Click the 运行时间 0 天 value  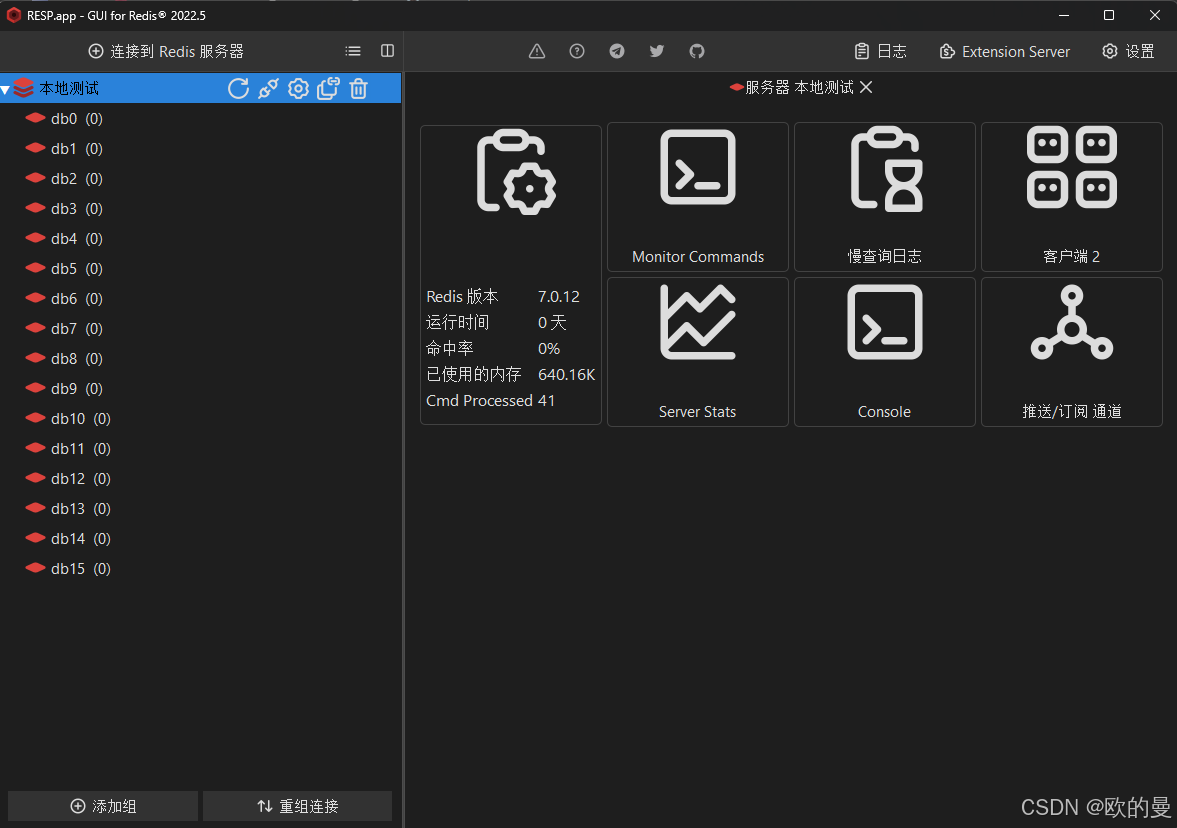[552, 323]
